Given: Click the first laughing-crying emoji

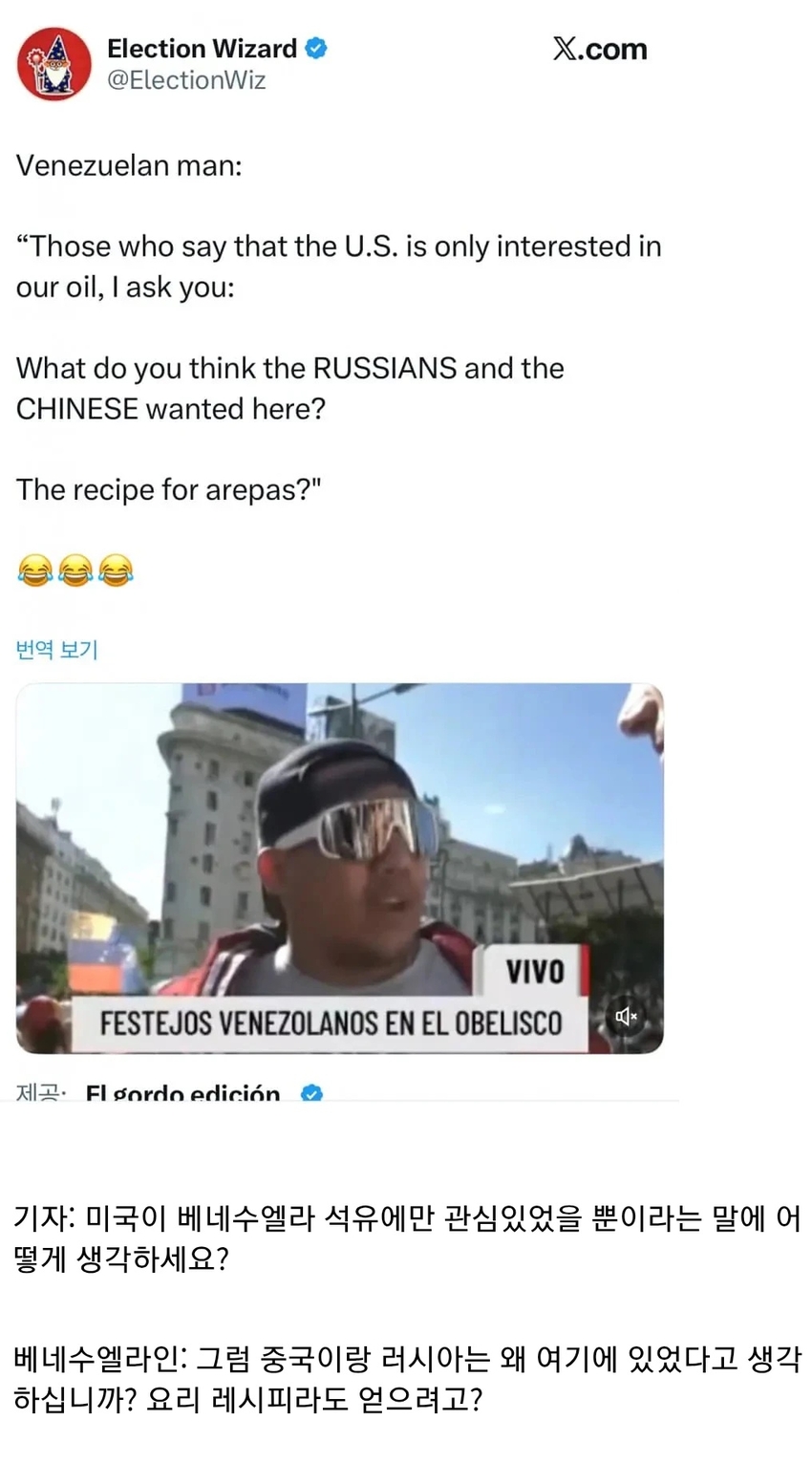Looking at the screenshot, I should 34,570.
